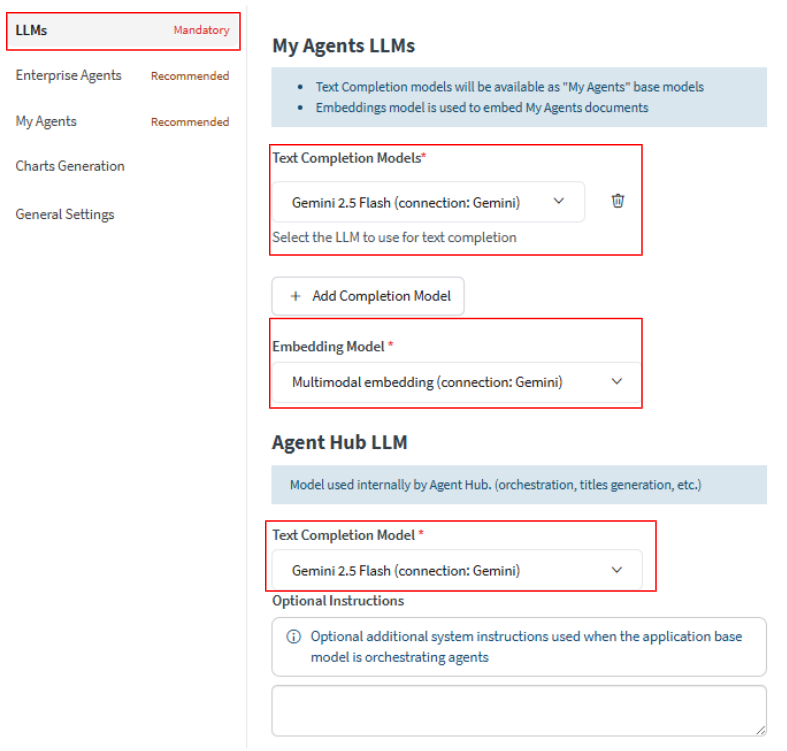Delete the Gemini 2.5 Flash completion model

[x=618, y=201]
